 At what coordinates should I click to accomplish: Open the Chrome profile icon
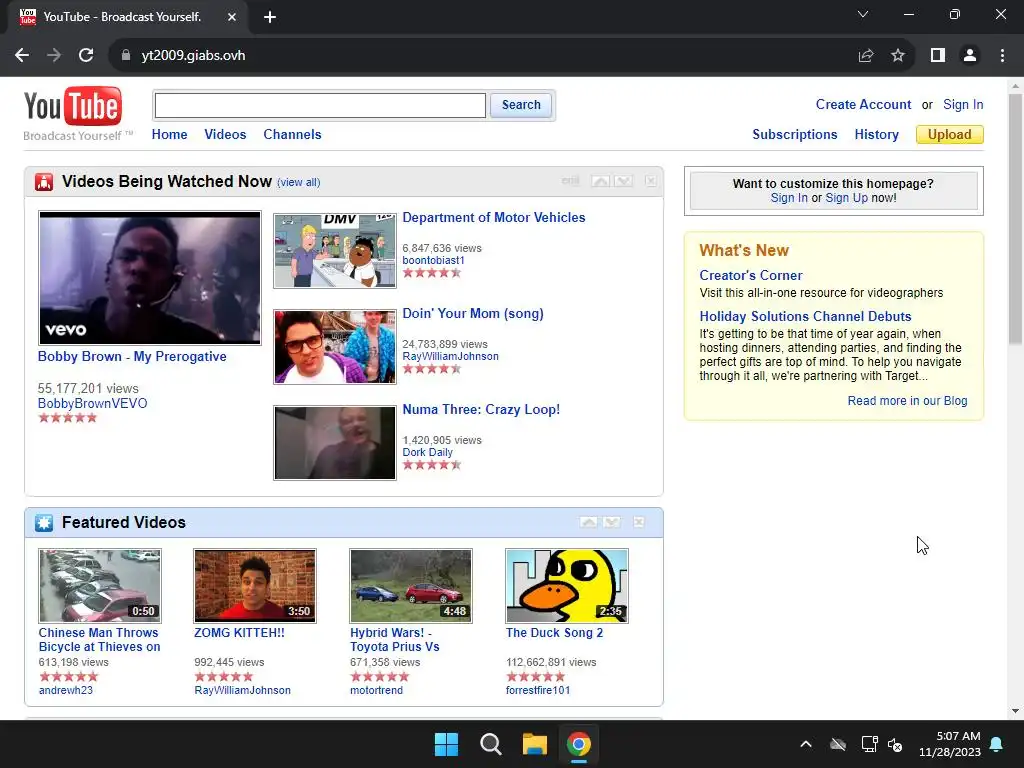[x=970, y=56]
